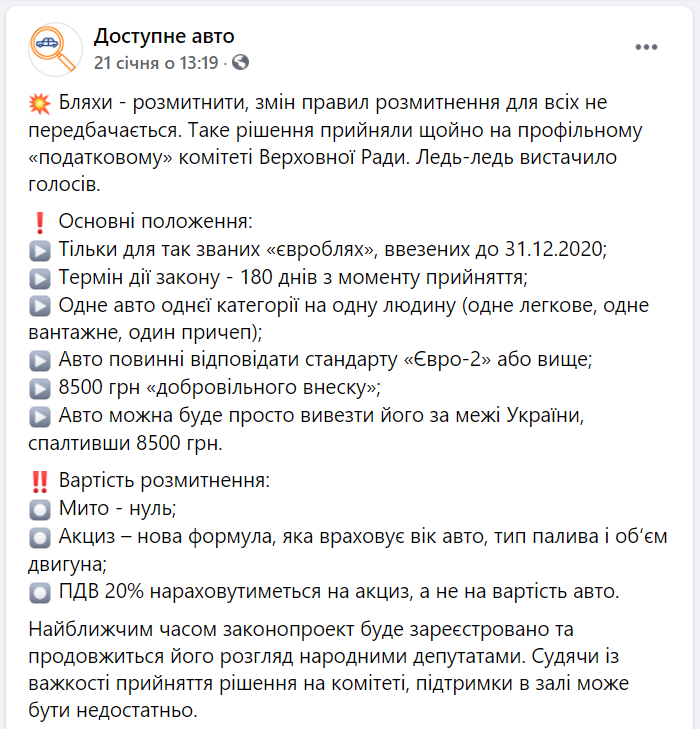Click the double exclamation icon by Вартість розмитнення
The height and width of the screenshot is (729, 700).
[40, 481]
